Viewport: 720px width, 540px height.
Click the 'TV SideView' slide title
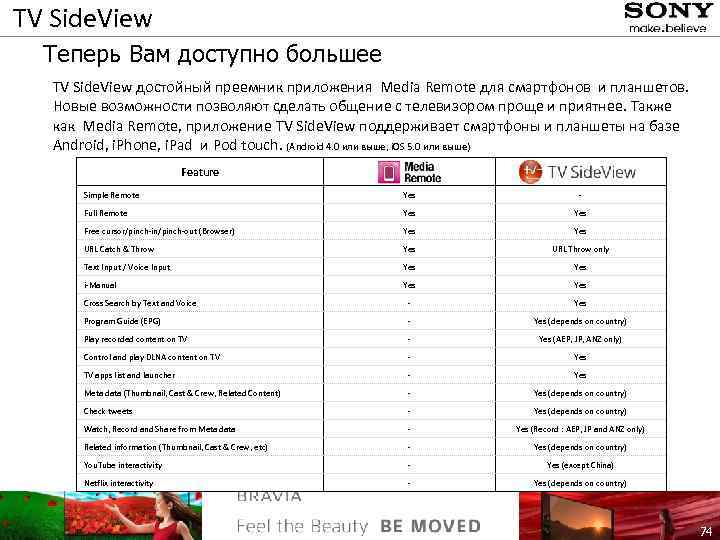[83, 18]
